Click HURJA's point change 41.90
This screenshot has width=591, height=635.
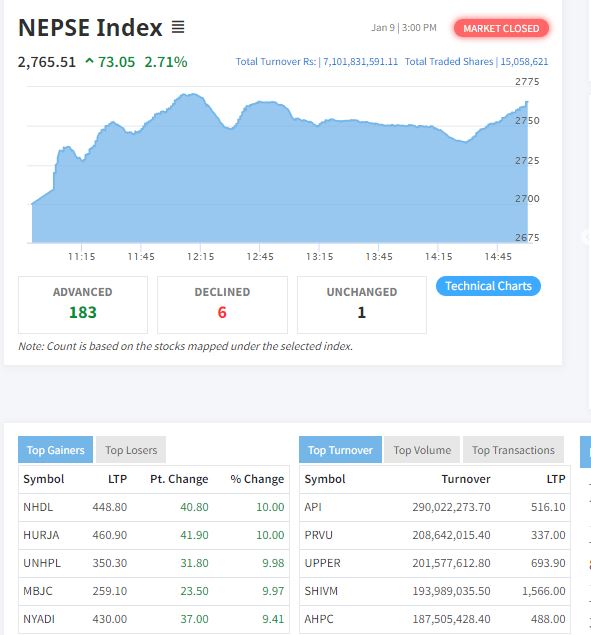click(194, 535)
